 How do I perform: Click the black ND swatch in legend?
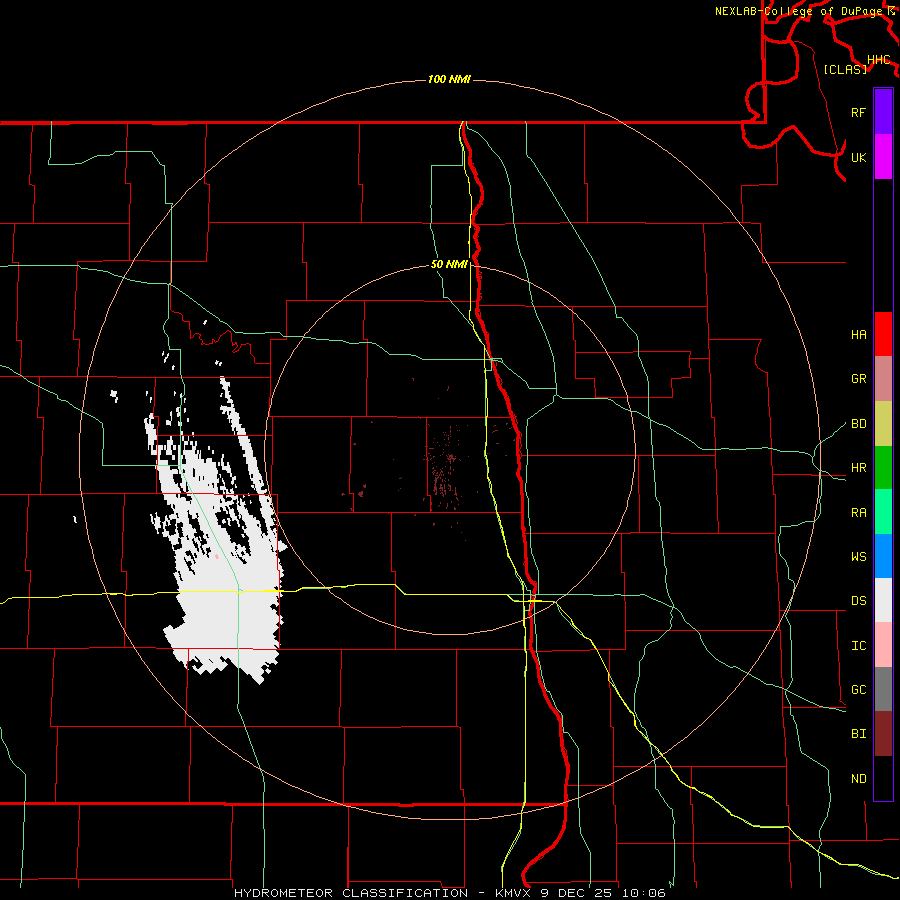click(883, 778)
